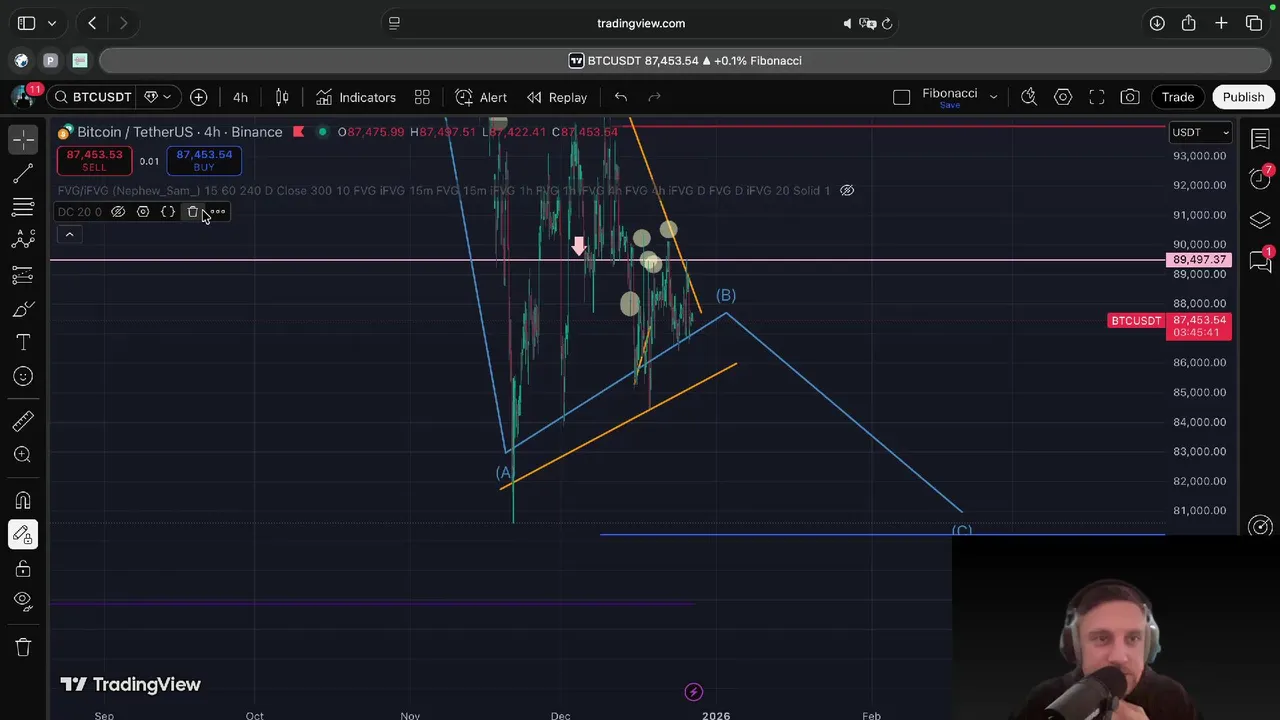
Task: Select the trend line drawing tool
Action: [23, 174]
